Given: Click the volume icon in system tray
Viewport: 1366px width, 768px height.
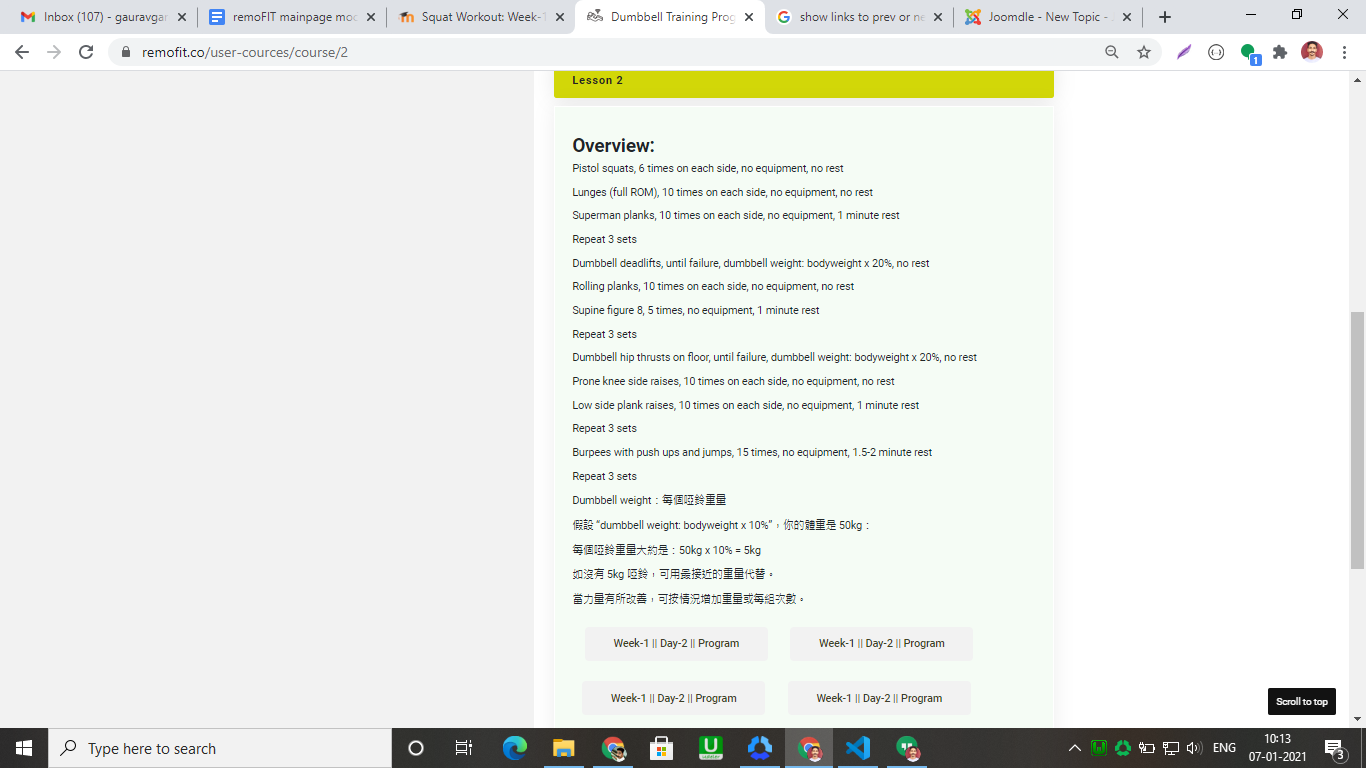Looking at the screenshot, I should 1193,748.
